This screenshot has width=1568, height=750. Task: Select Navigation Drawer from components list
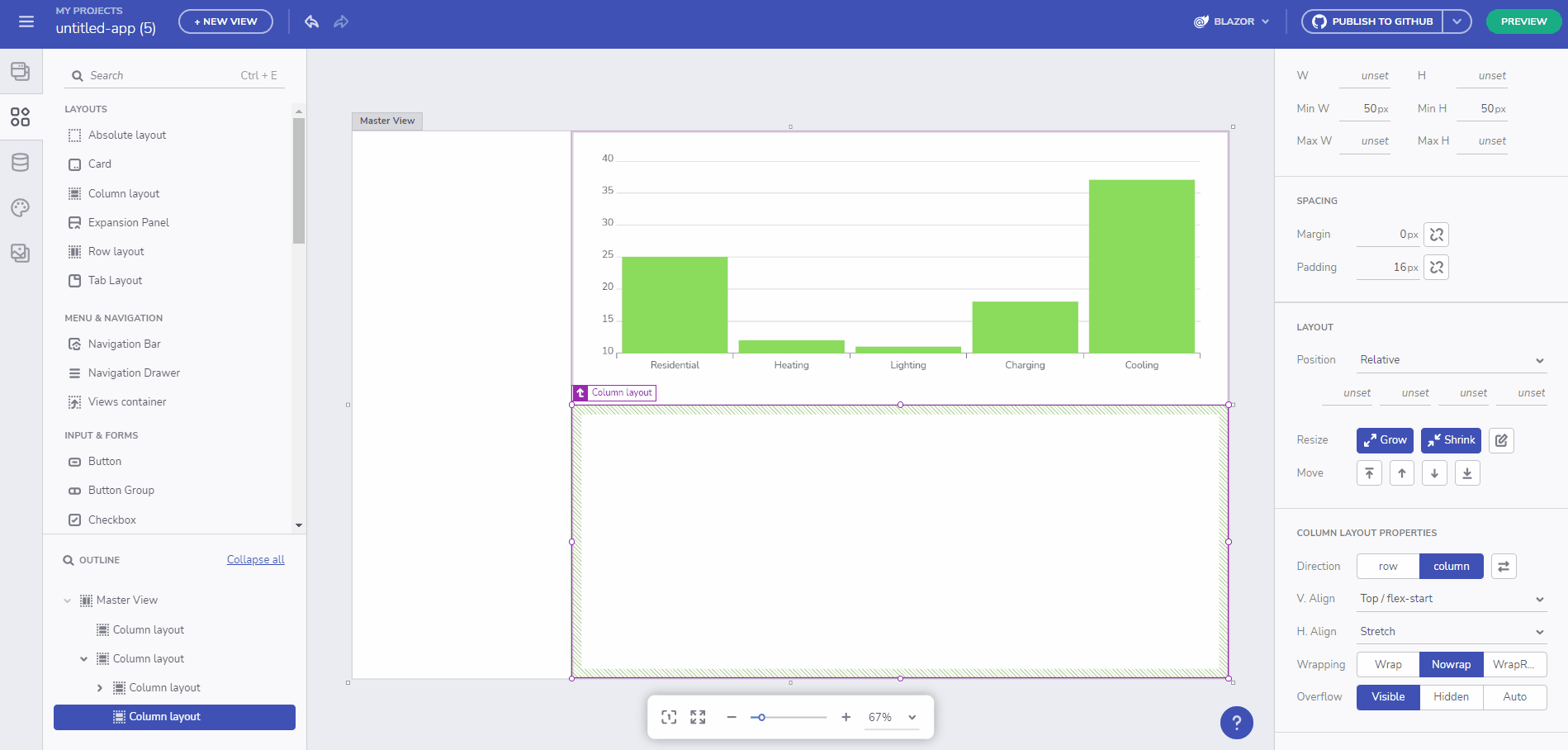point(134,373)
